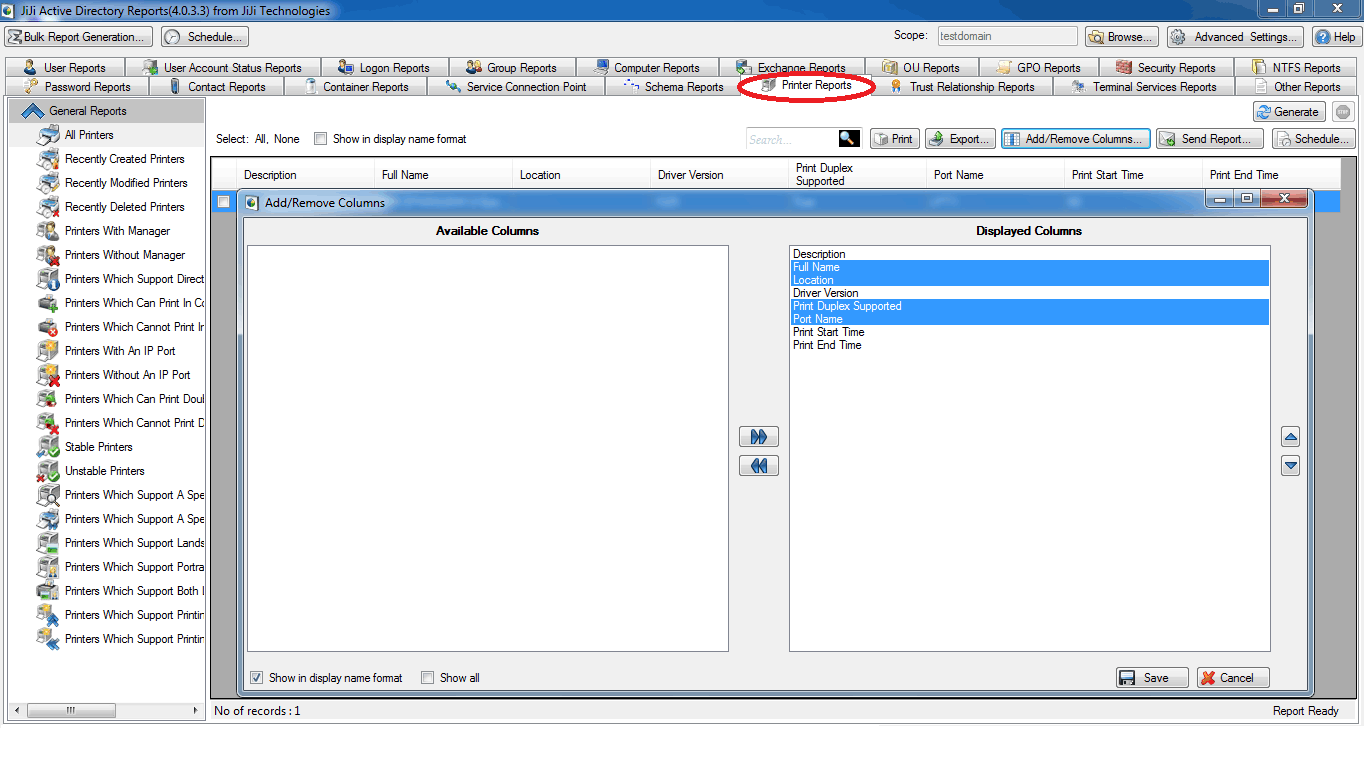The image size is (1364, 768).
Task: Click Unstable Printers icon
Action: pyautogui.click(x=48, y=471)
